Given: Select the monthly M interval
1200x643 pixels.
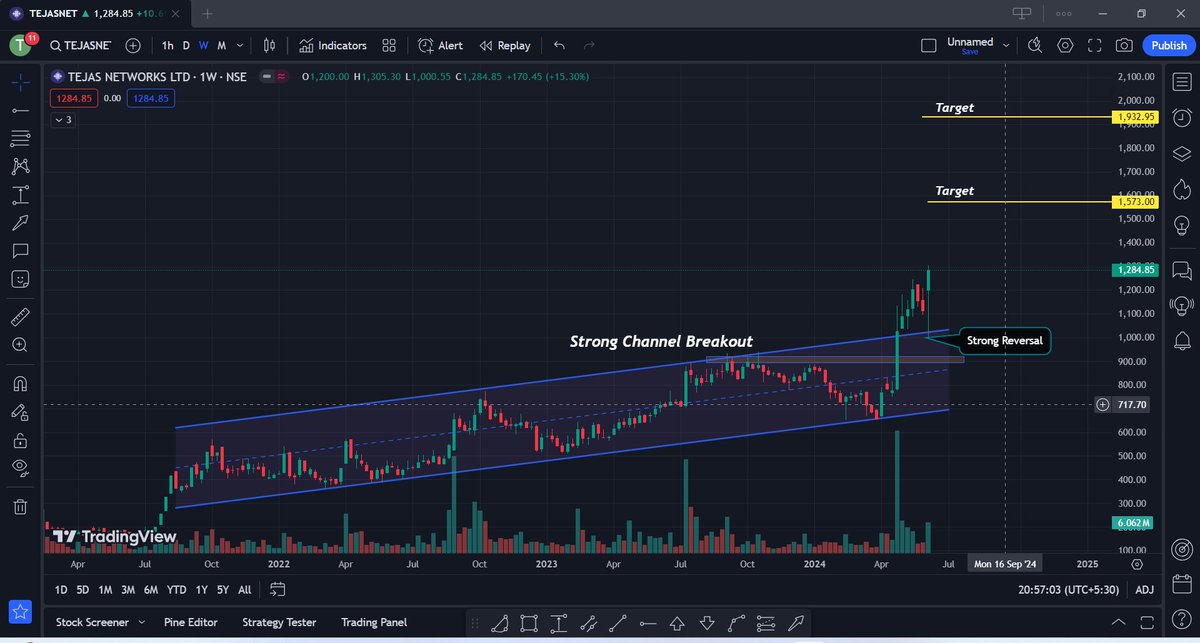Looking at the screenshot, I should 221,45.
